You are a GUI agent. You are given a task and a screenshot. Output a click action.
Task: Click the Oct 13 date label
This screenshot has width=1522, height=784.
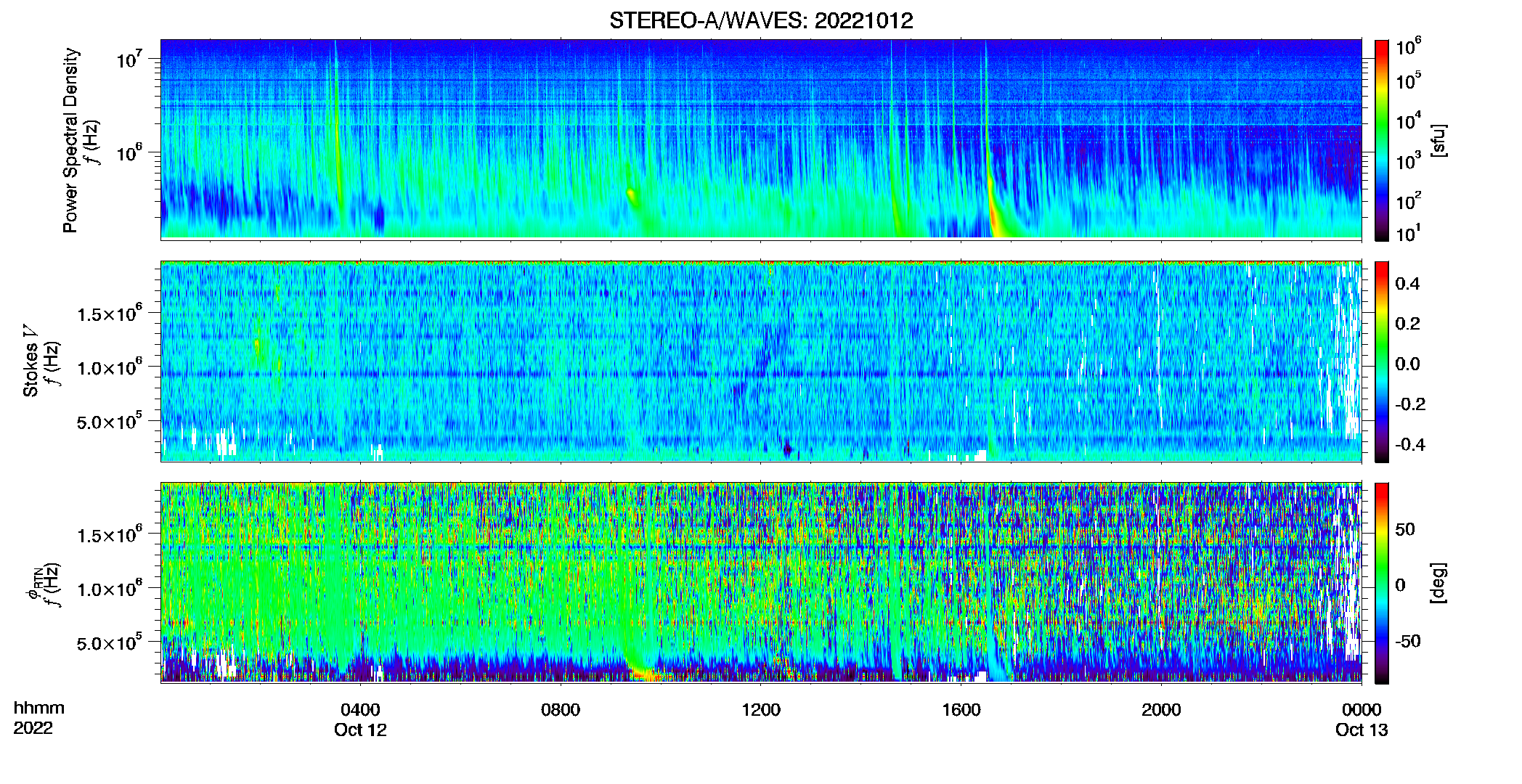tap(1362, 730)
